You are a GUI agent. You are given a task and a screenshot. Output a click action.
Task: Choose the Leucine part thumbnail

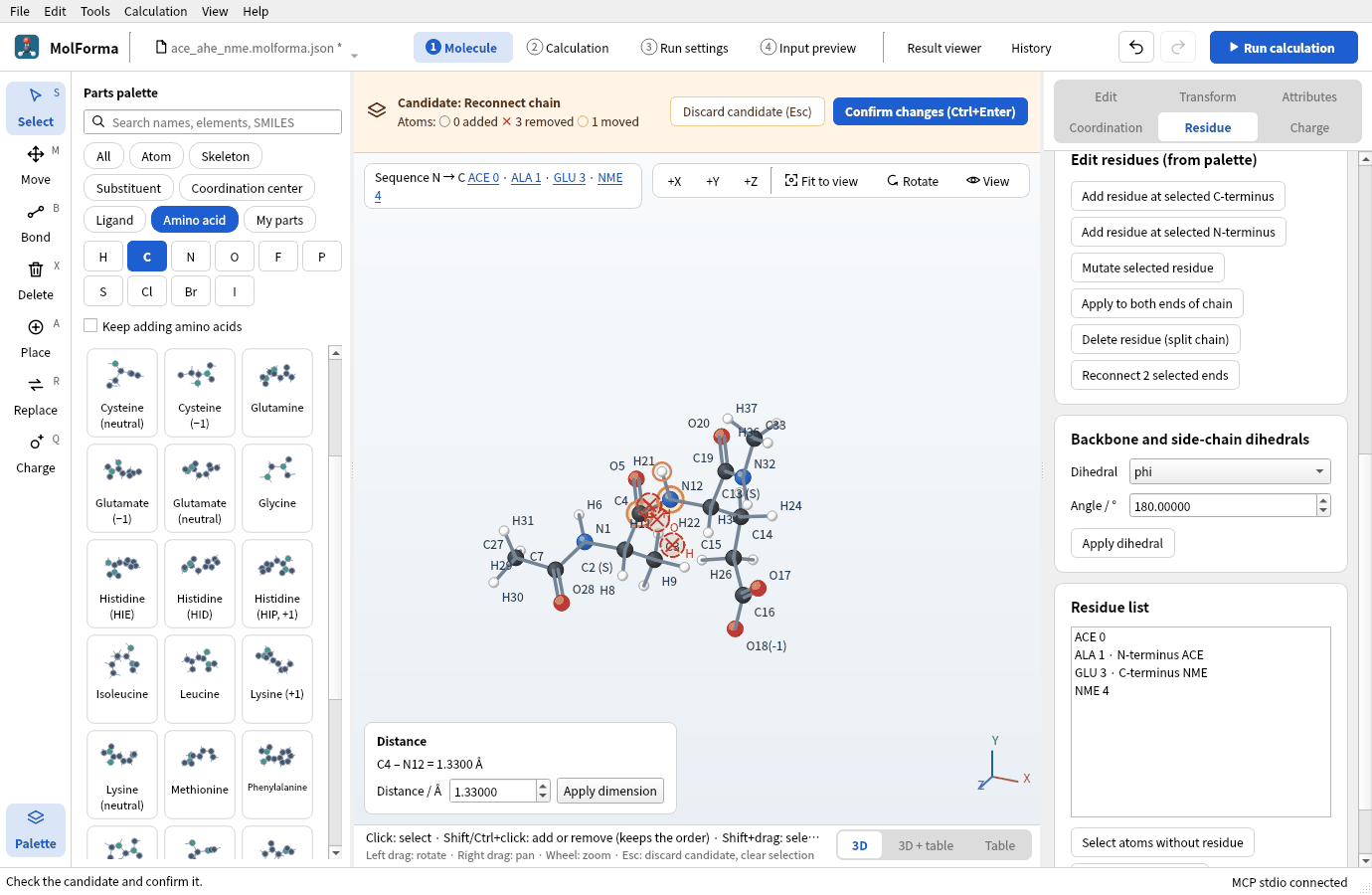(x=200, y=678)
